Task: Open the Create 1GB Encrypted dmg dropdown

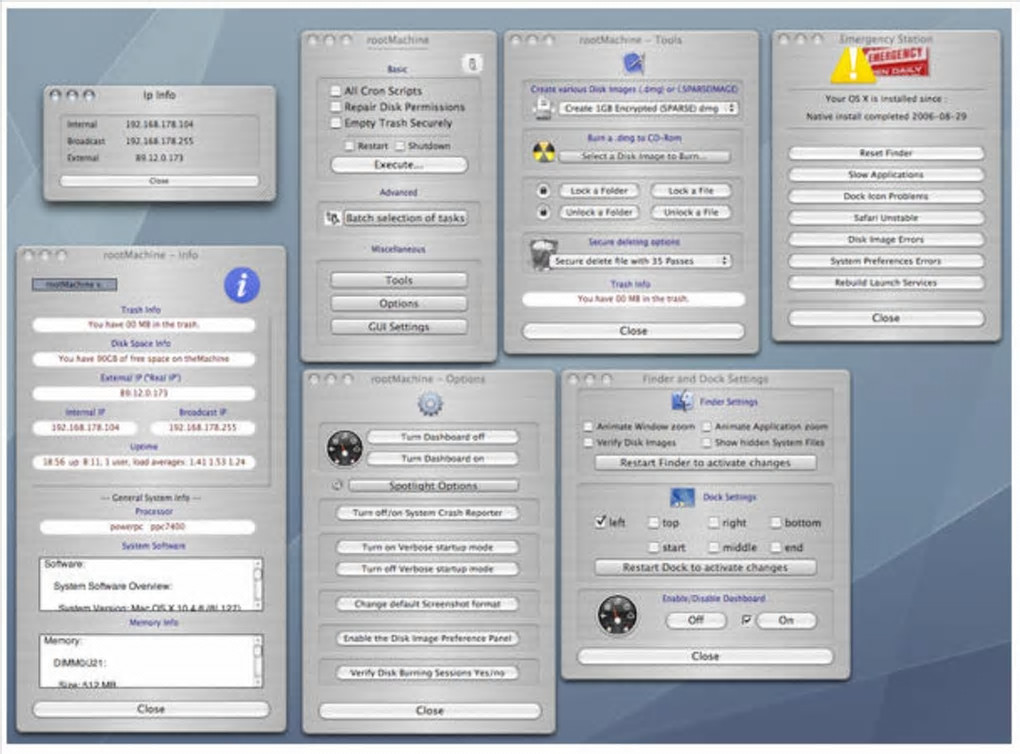Action: 648,108
